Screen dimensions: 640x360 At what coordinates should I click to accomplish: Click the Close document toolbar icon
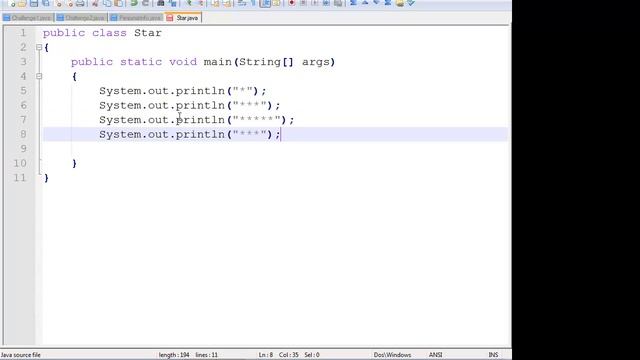[58, 3]
